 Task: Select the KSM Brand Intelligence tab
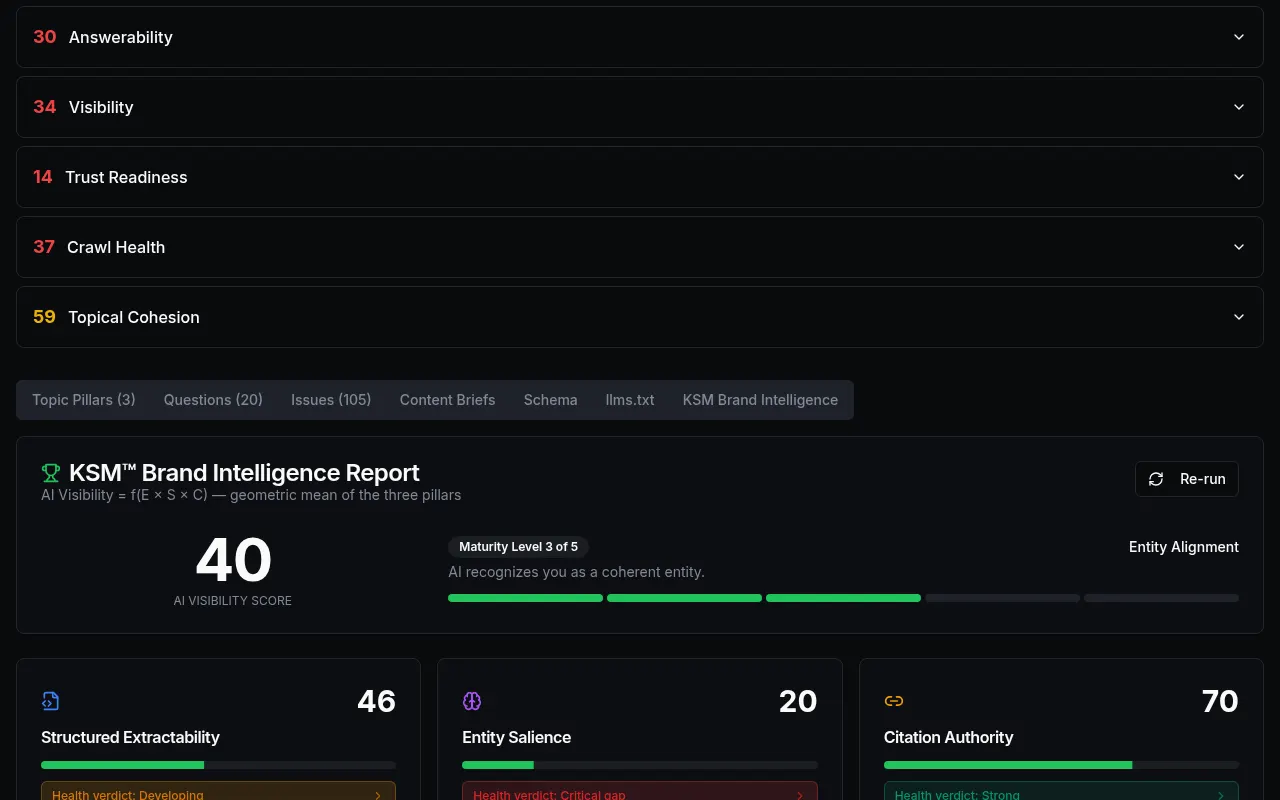pyautogui.click(x=760, y=400)
